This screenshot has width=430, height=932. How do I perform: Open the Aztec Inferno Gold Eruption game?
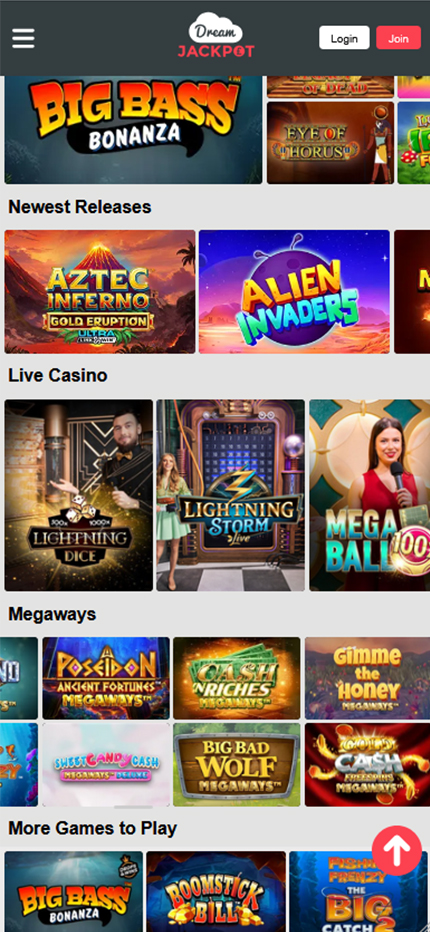pyautogui.click(x=100, y=292)
